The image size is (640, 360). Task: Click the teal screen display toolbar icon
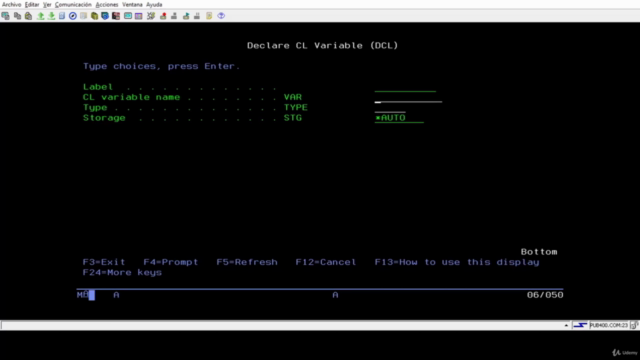point(128,16)
